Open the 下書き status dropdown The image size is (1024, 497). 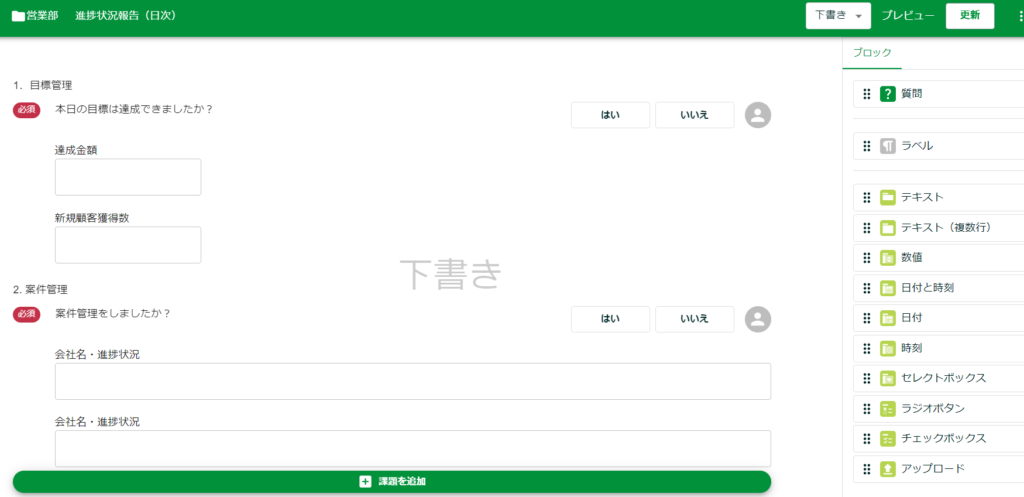point(838,16)
